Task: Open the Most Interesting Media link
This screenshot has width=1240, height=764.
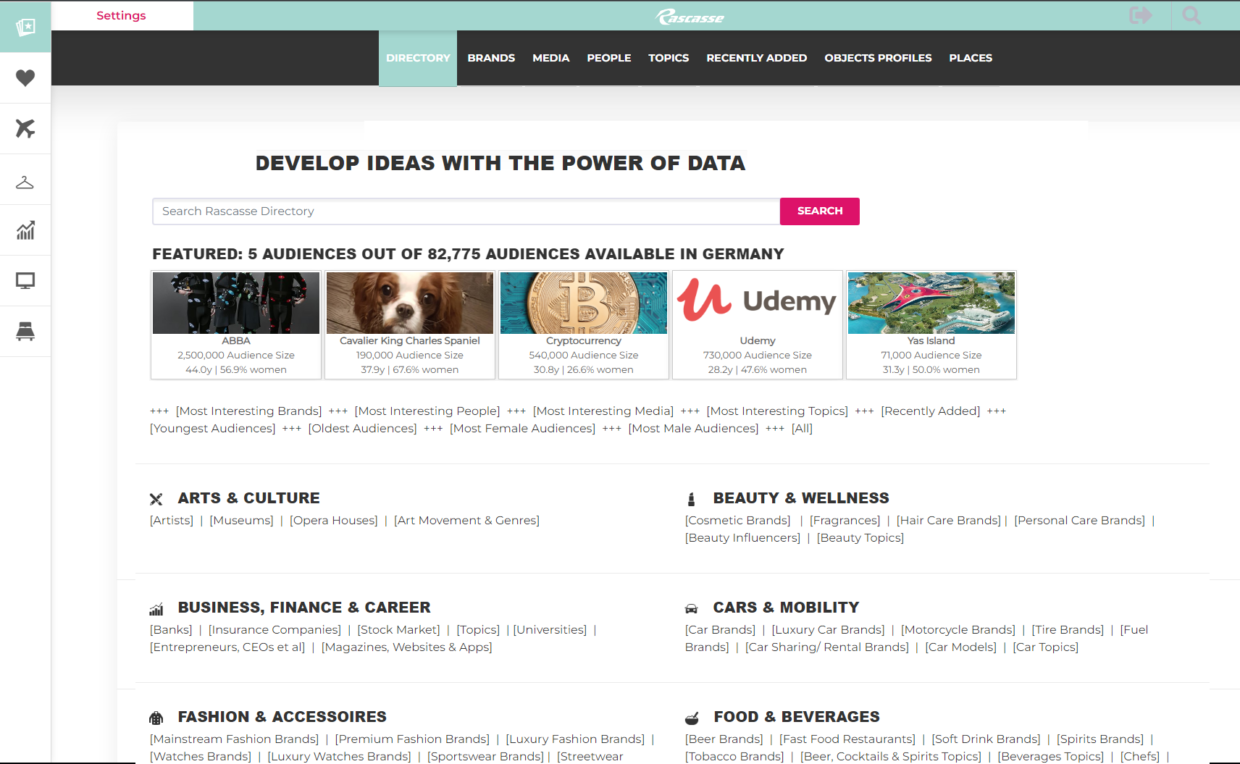Action: click(603, 411)
